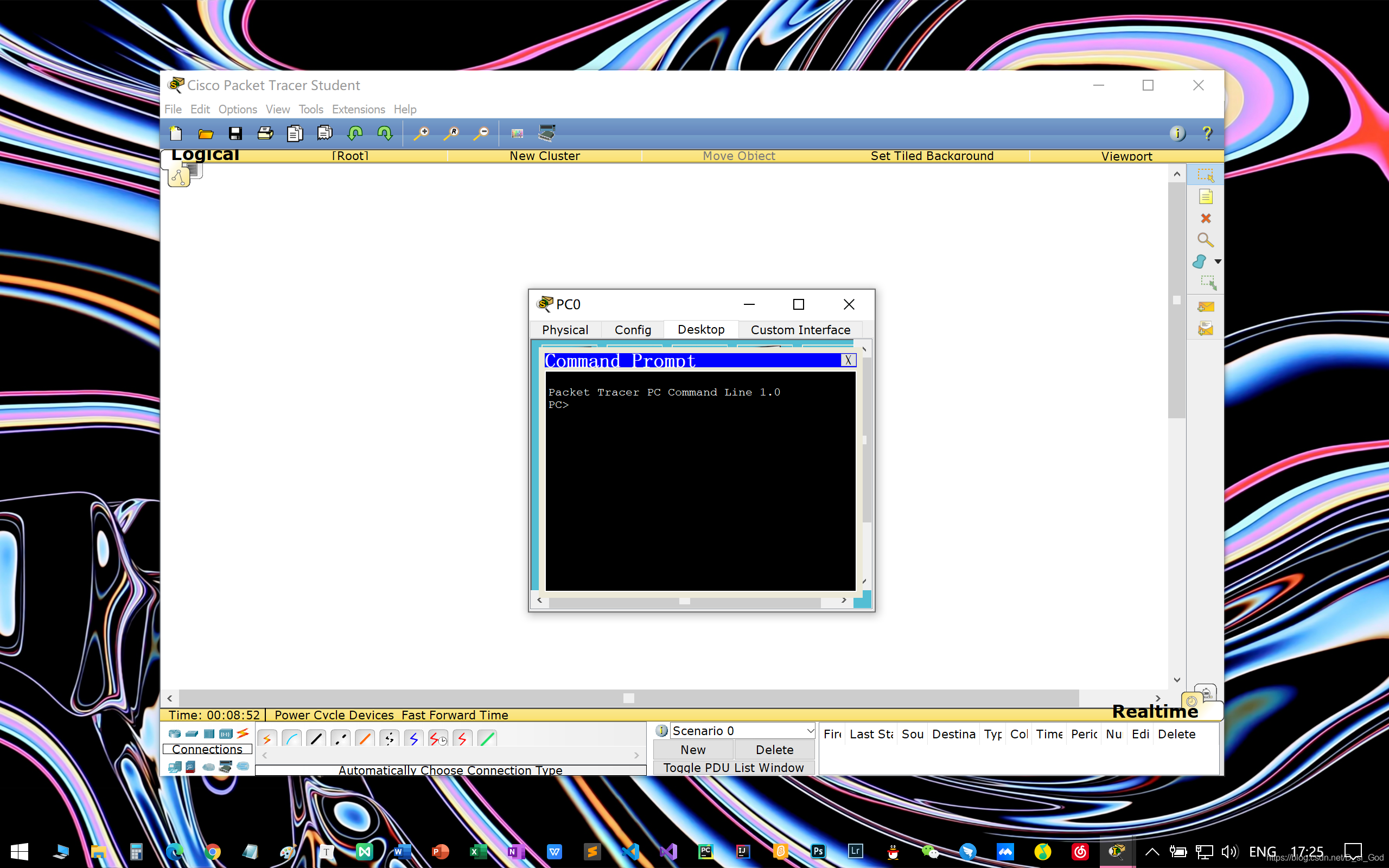The width and height of the screenshot is (1389, 868).
Task: Open the drawing palette toolbar icon
Action: tap(517, 134)
